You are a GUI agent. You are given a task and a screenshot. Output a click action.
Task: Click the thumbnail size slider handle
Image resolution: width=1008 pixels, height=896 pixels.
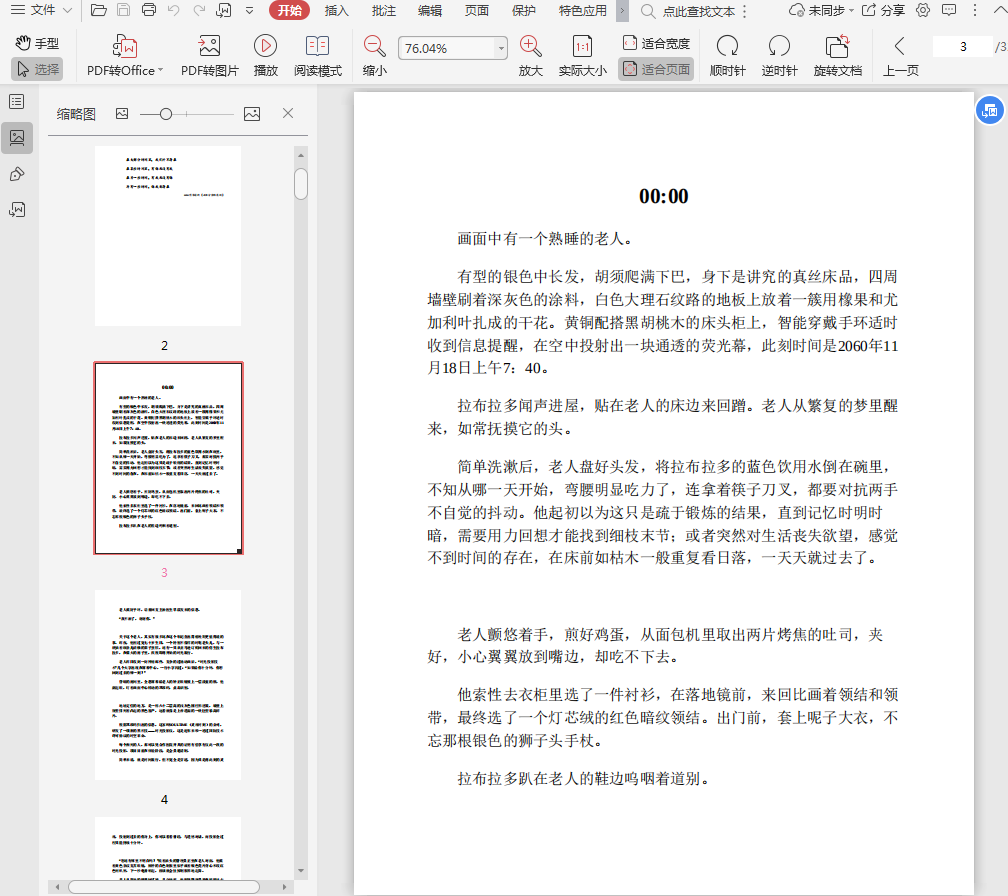click(166, 114)
